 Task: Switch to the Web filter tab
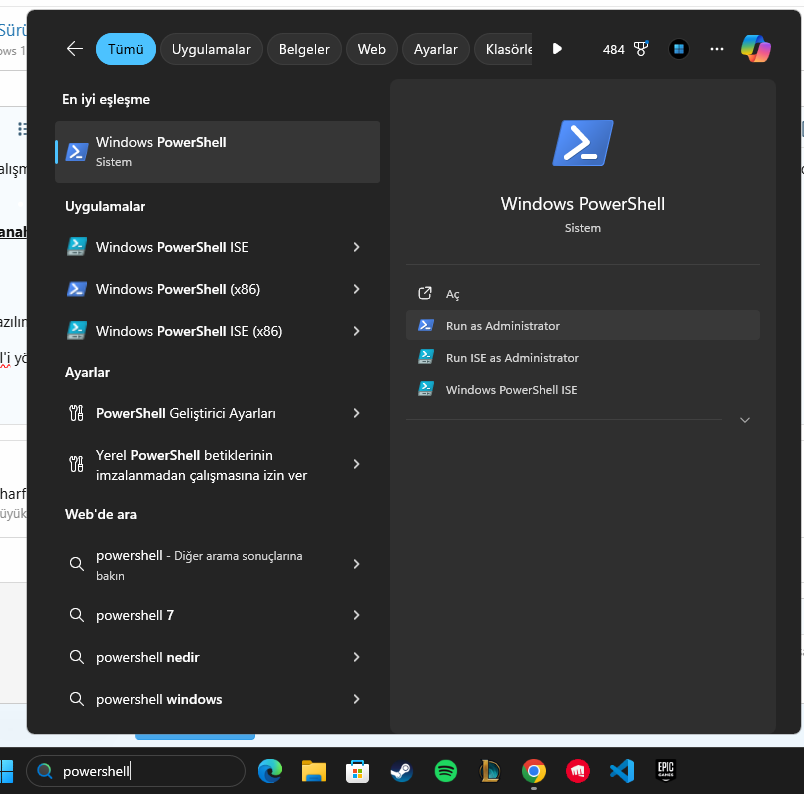(x=372, y=49)
